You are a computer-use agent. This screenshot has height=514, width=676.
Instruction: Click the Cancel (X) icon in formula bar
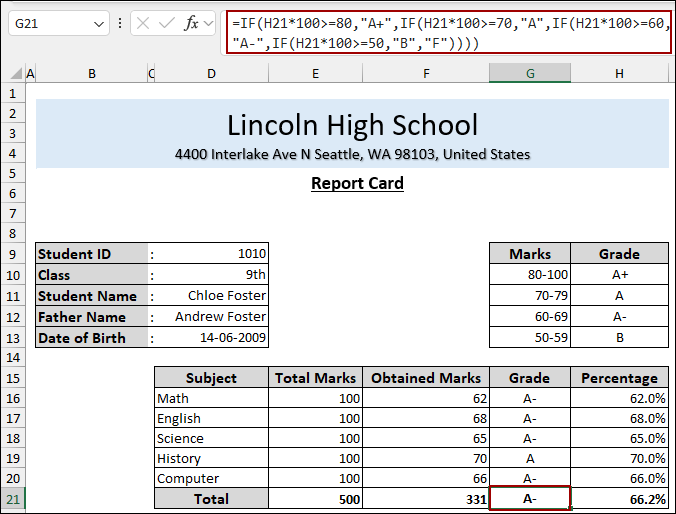coord(143,23)
